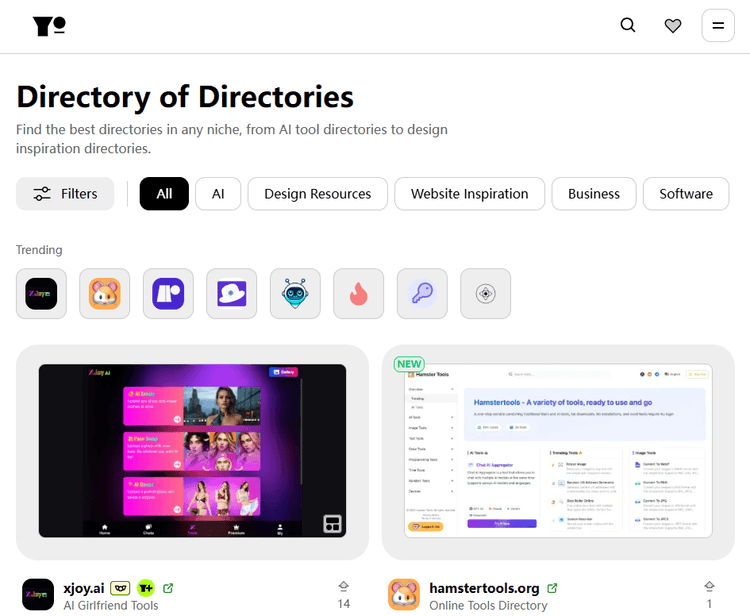Upvote the xjoy.ai listing
Viewport: 750px width, 616px height.
click(x=344, y=594)
